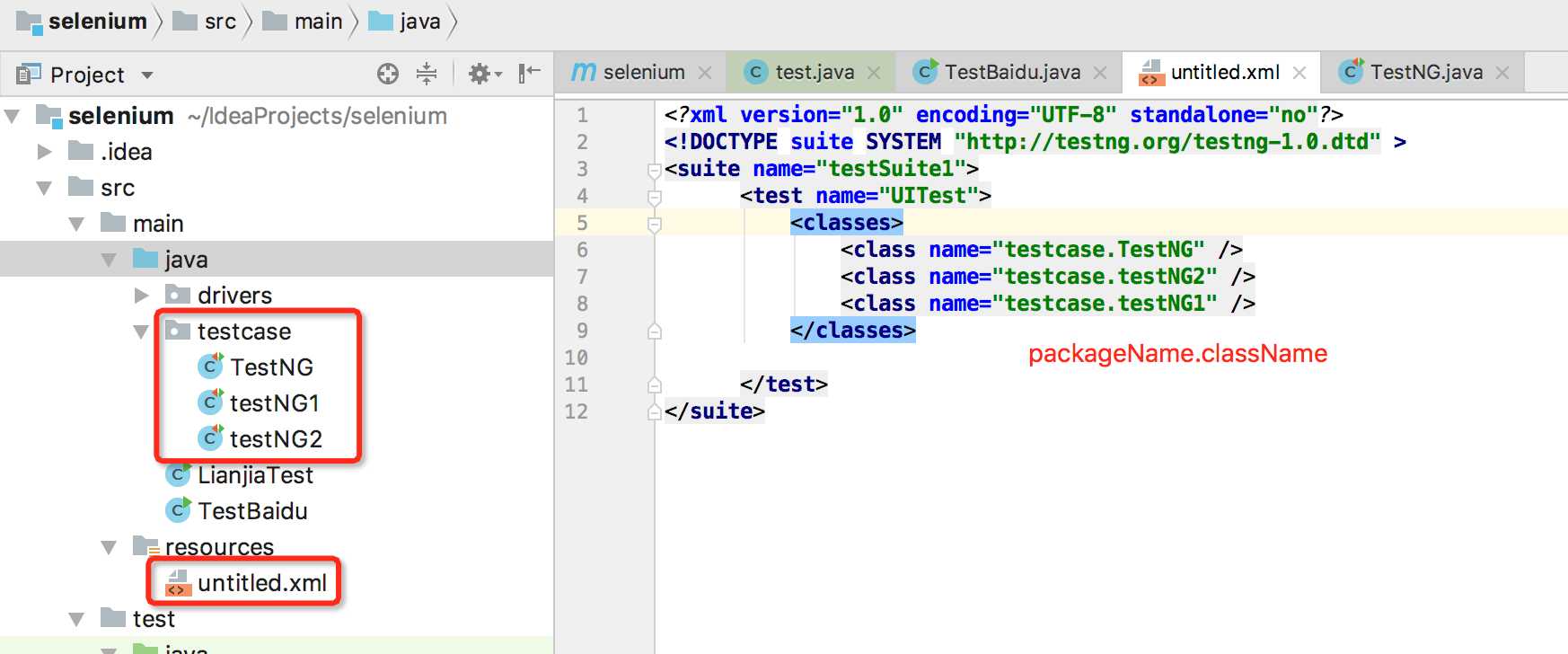Viewport: 1568px width, 654px height.
Task: Click the src breadcrumb in navigation bar
Action: (x=205, y=21)
